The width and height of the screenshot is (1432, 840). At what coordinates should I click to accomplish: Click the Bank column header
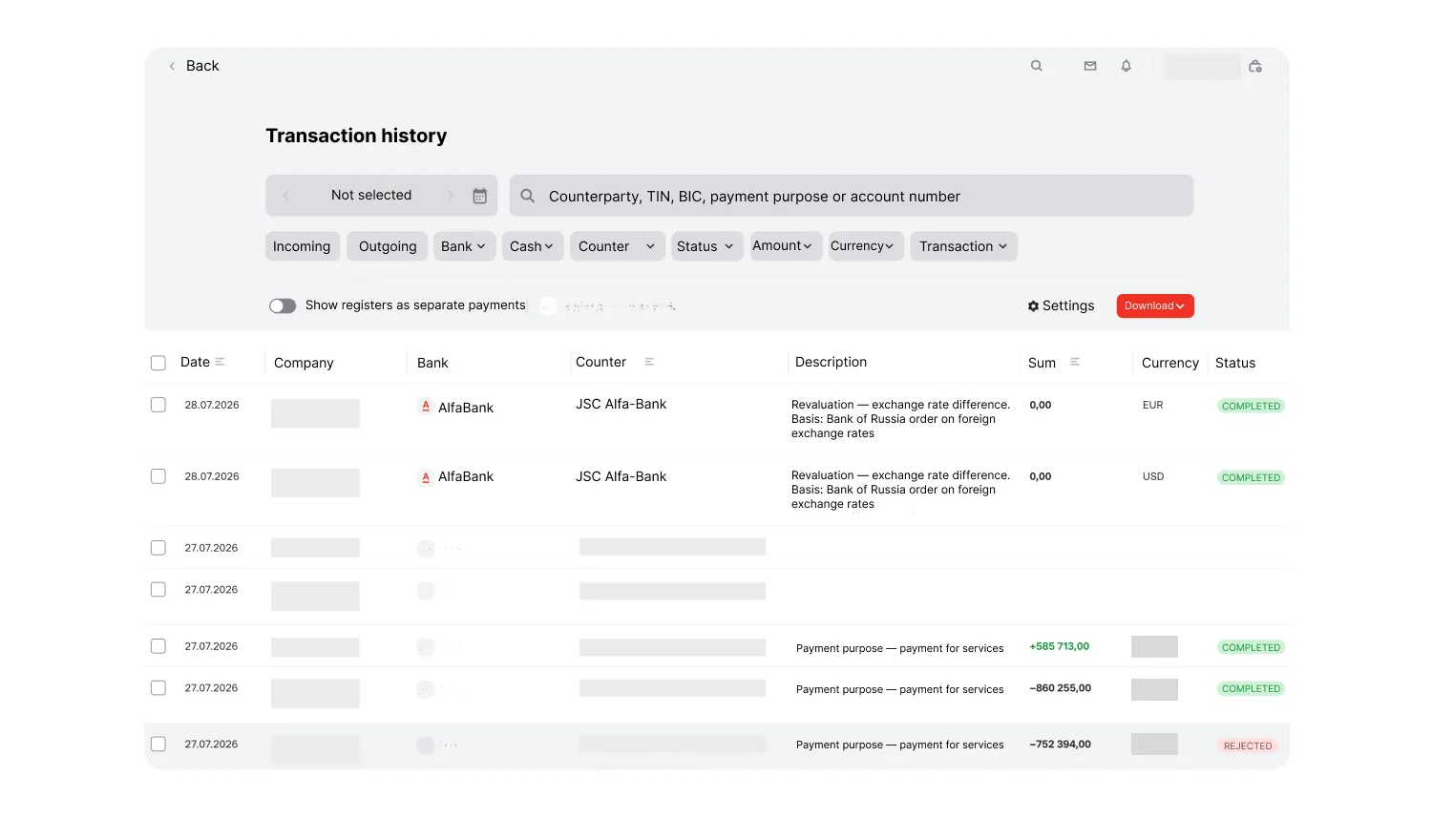[432, 363]
